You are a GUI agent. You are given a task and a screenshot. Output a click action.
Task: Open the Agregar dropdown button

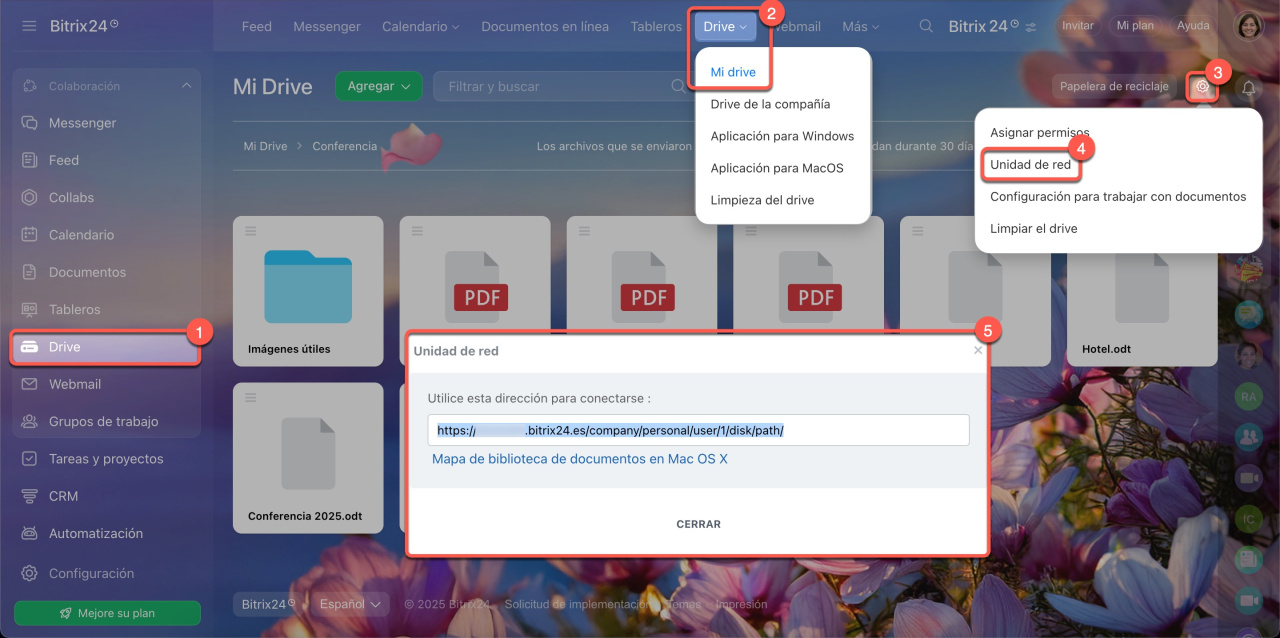pyautogui.click(x=379, y=87)
